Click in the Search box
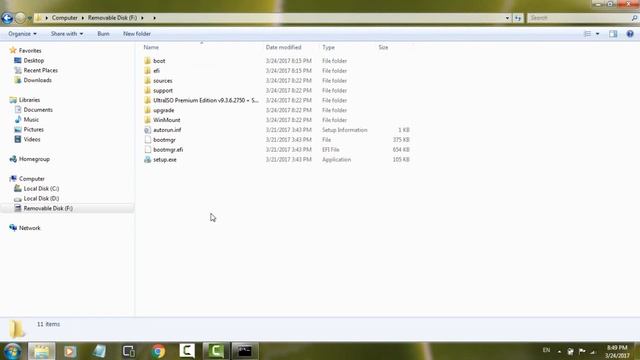Screen dimensions: 640x360 click(580, 18)
